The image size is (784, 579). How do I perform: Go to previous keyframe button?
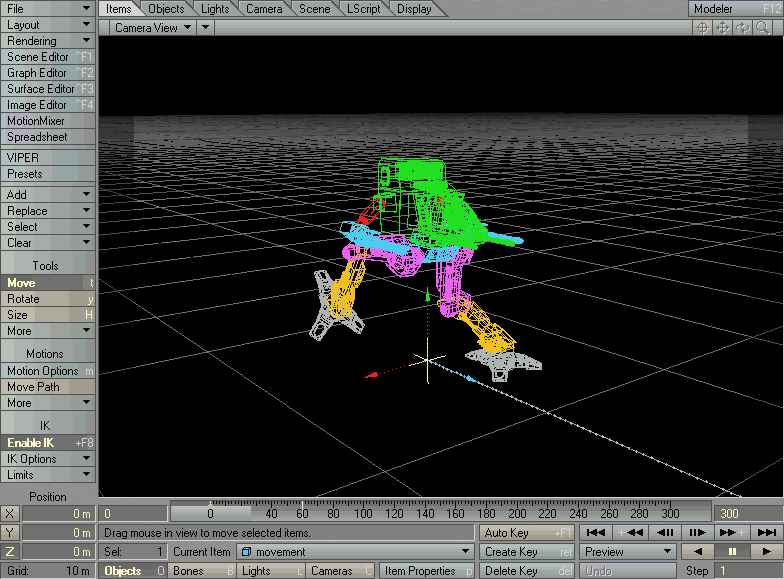pos(631,532)
